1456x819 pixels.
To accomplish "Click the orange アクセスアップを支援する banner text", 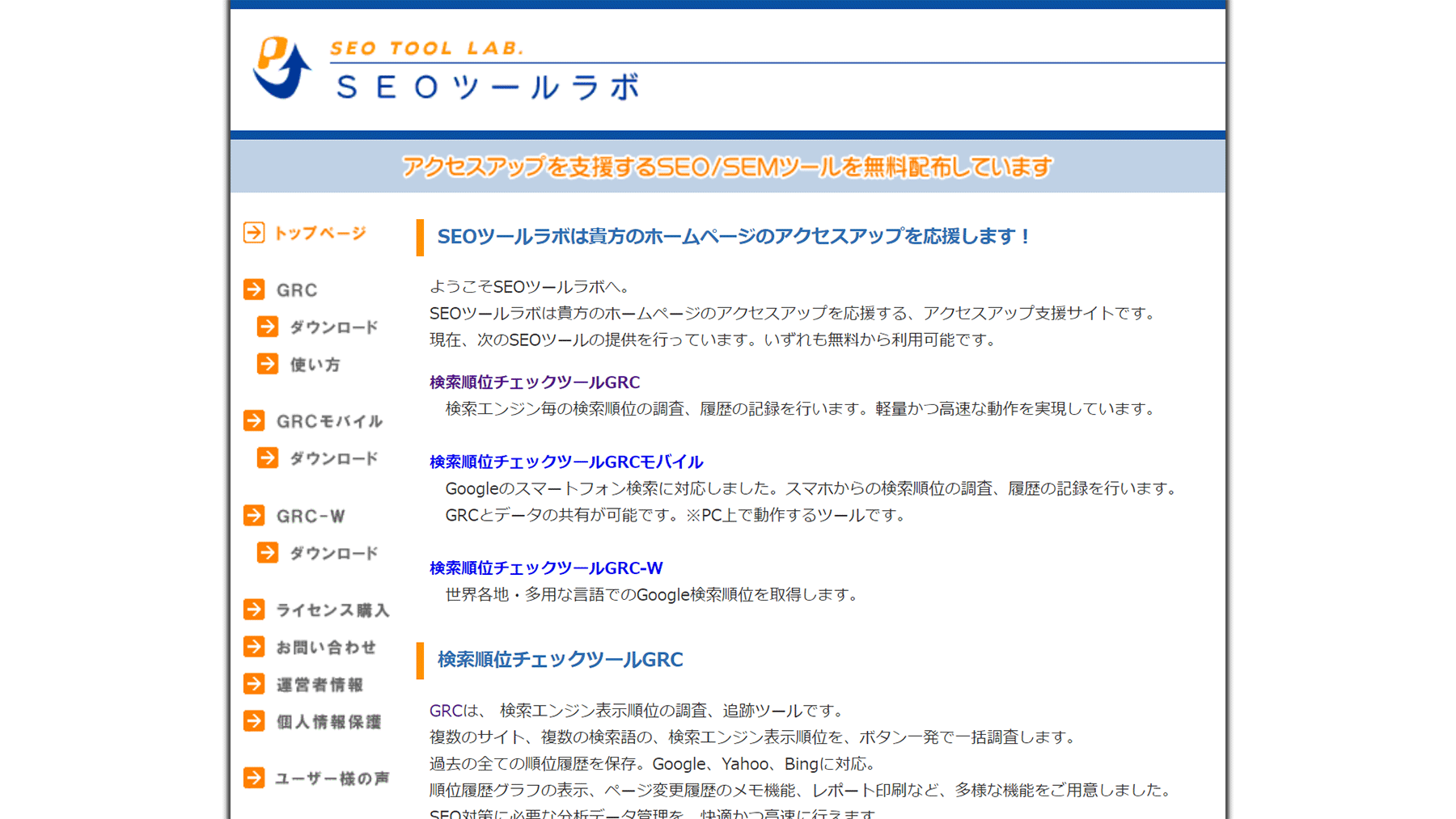I will (x=727, y=167).
